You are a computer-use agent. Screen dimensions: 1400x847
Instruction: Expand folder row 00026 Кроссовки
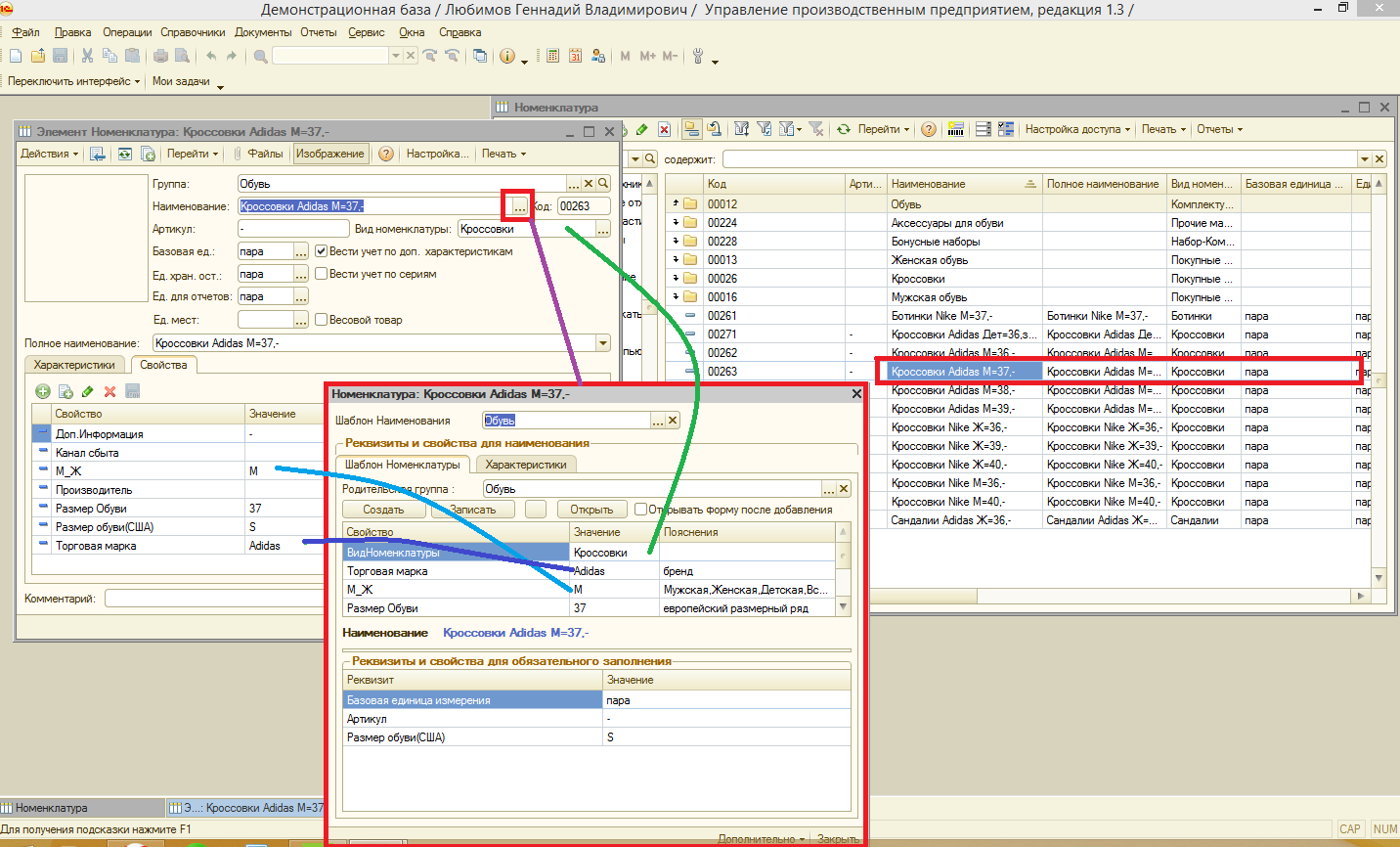click(676, 278)
